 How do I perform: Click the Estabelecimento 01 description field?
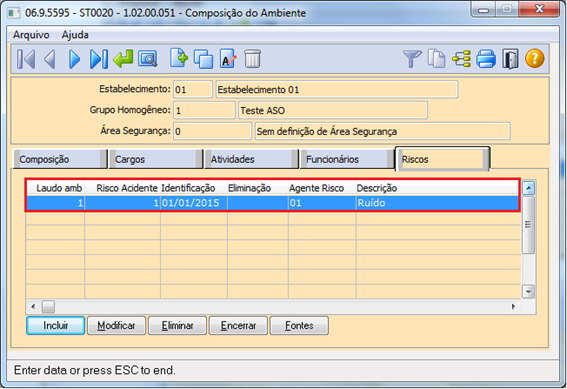[x=337, y=89]
